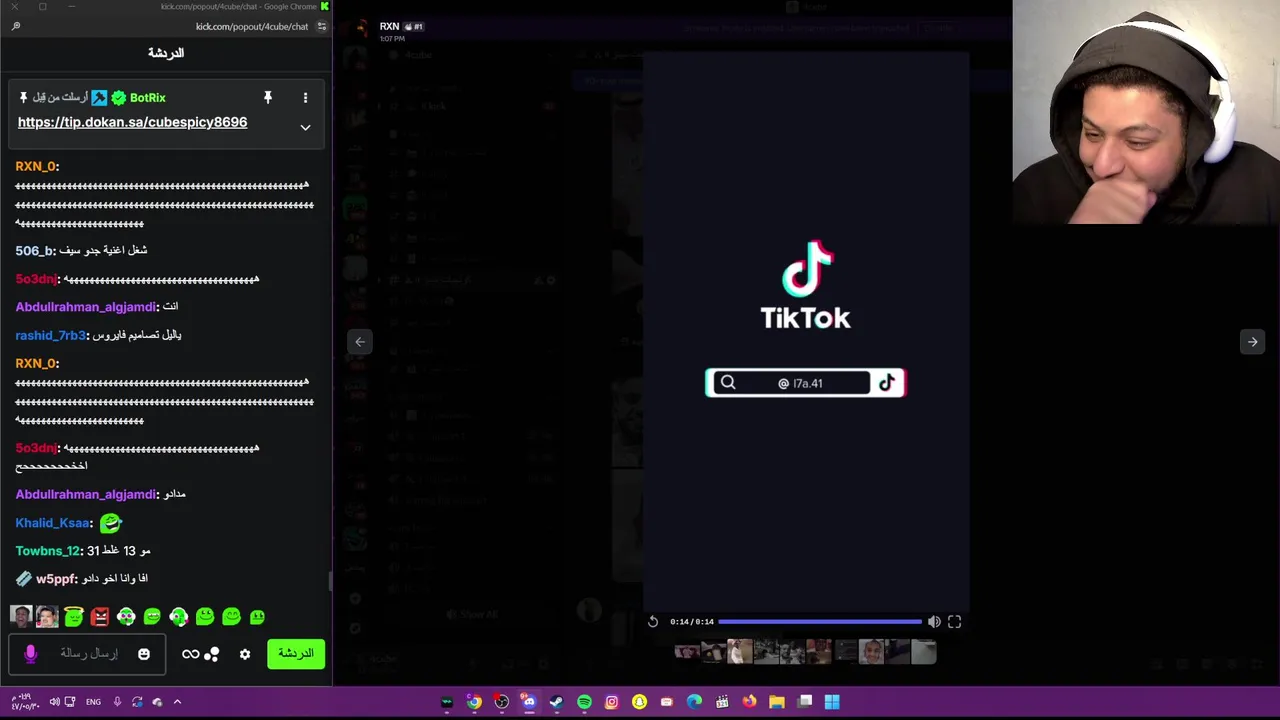Select first thumbnail in media strip
The height and width of the screenshot is (720, 1280).
pyautogui.click(x=686, y=652)
